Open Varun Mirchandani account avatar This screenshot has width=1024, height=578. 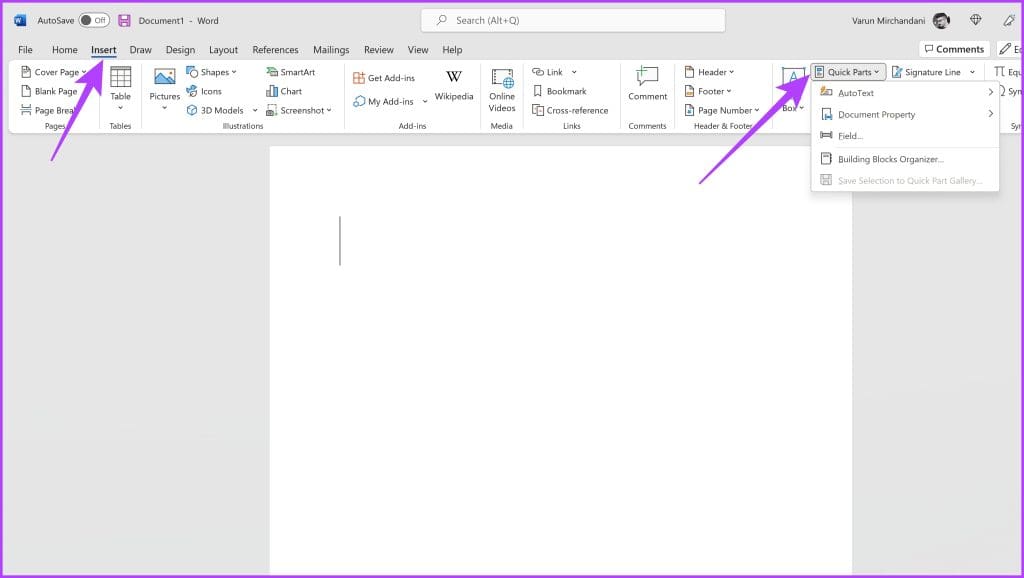(x=941, y=20)
